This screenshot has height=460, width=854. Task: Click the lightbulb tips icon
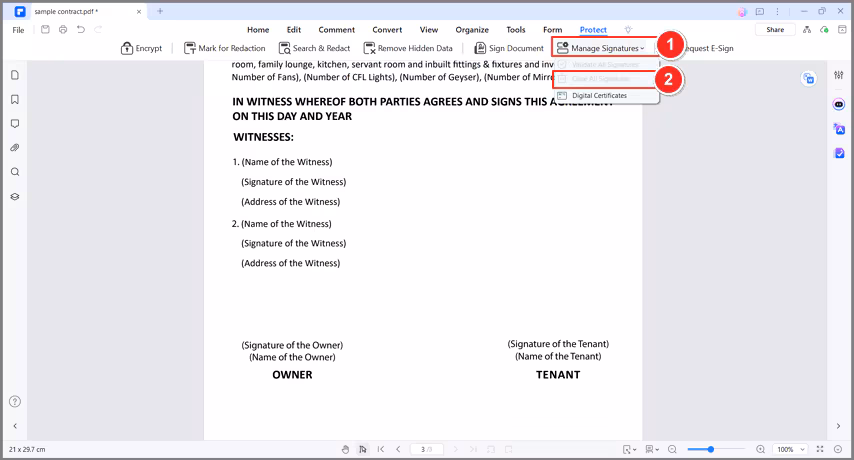(629, 30)
